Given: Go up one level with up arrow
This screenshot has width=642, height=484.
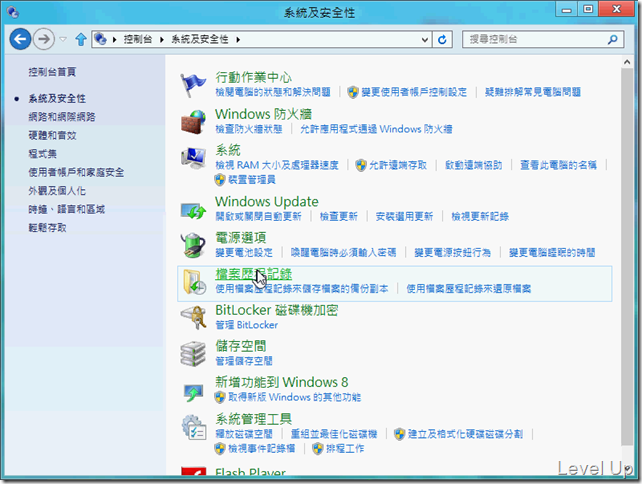Looking at the screenshot, I should pyautogui.click(x=81, y=39).
